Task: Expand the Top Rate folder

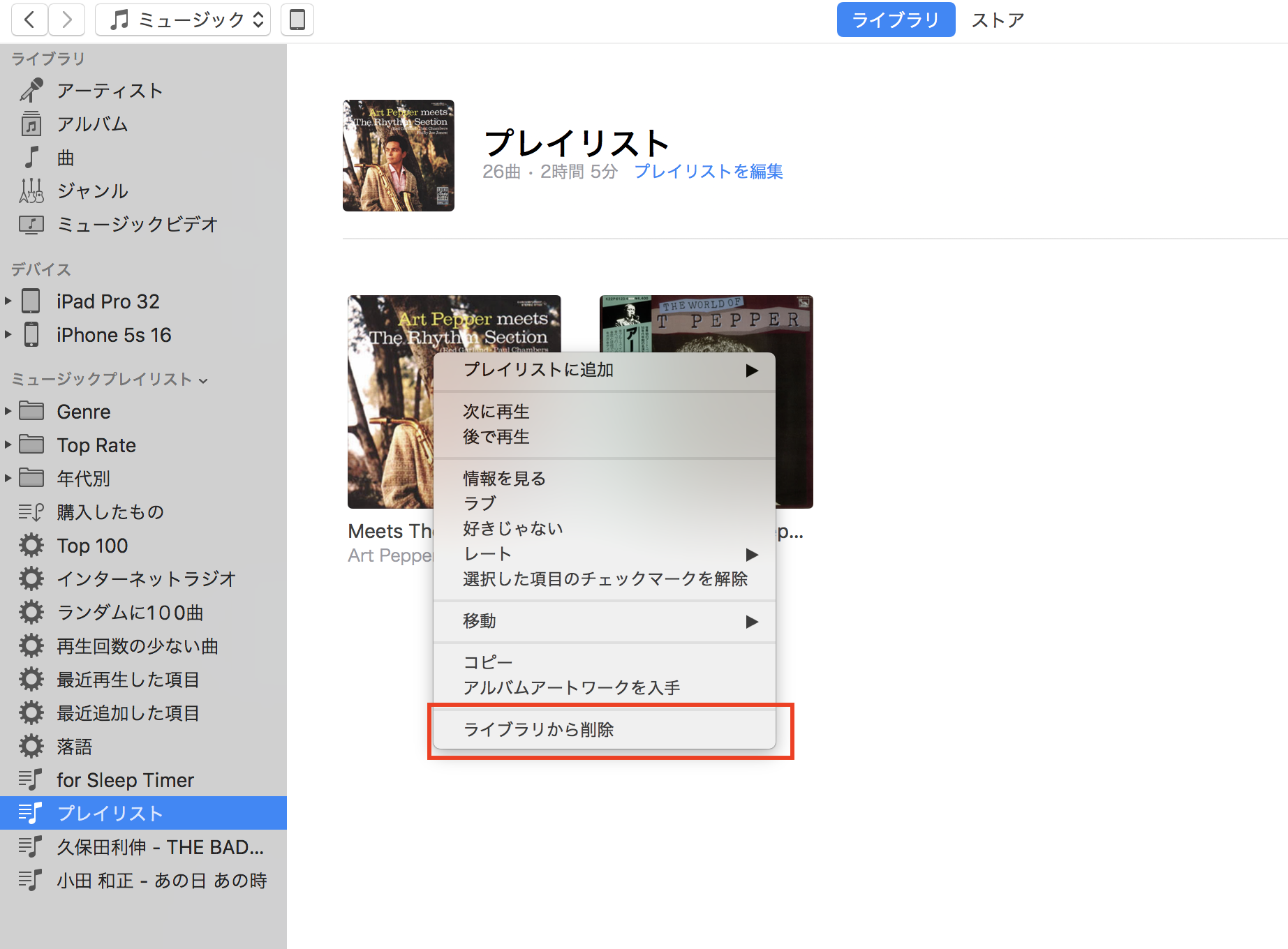Action: (x=8, y=445)
